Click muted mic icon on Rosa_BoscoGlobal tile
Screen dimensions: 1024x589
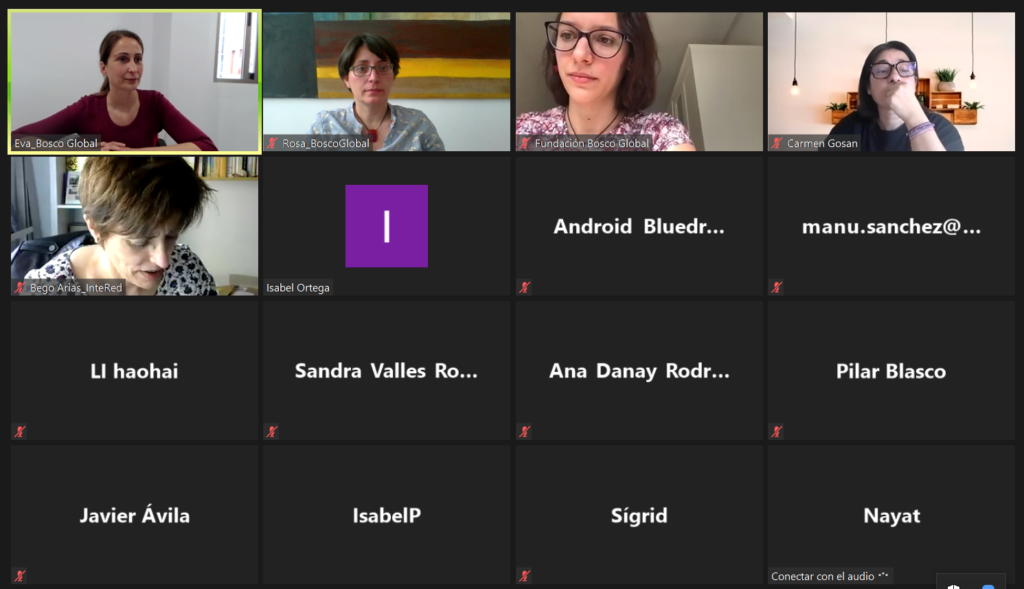pos(272,143)
